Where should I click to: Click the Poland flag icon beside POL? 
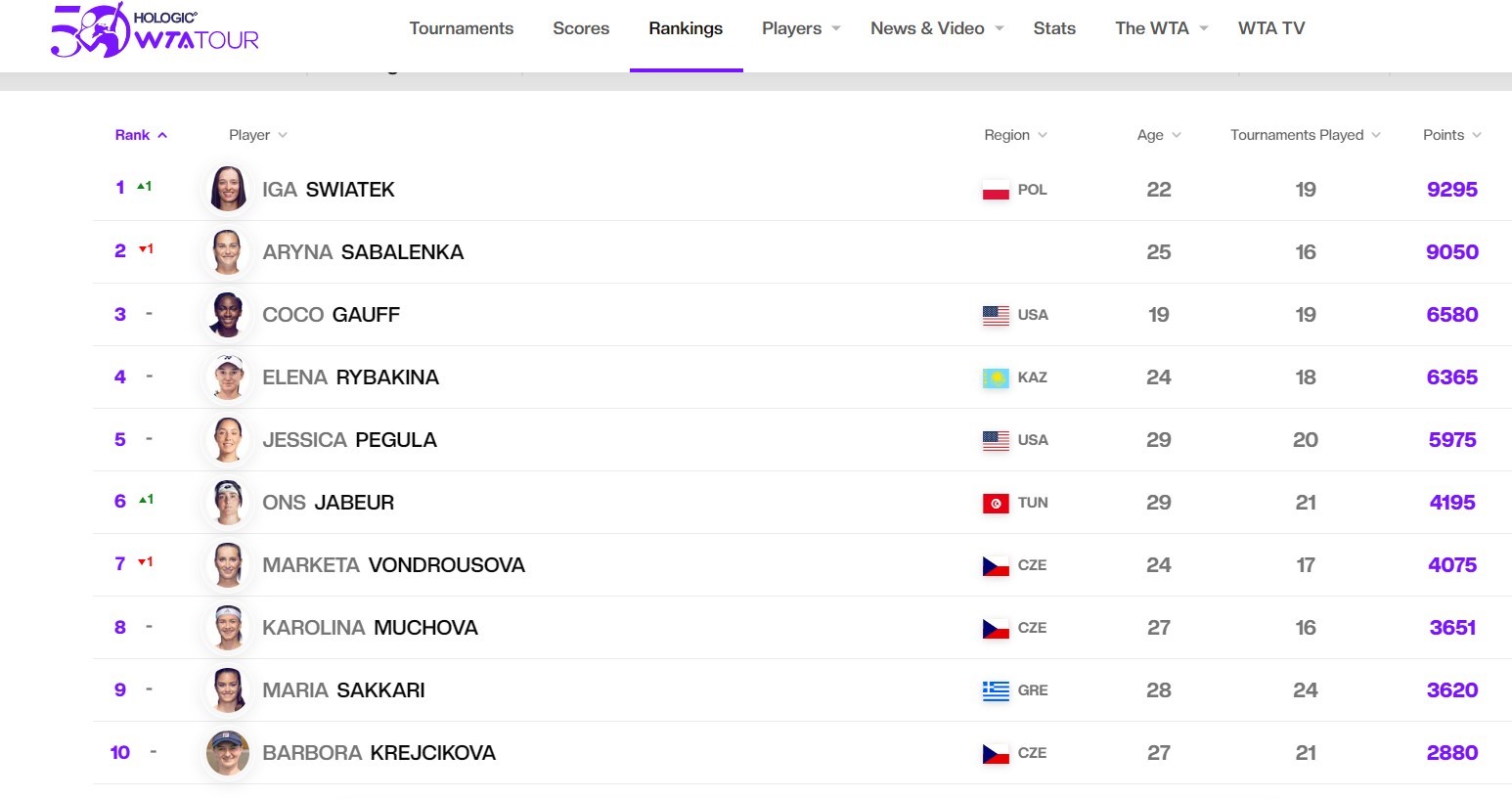996,190
